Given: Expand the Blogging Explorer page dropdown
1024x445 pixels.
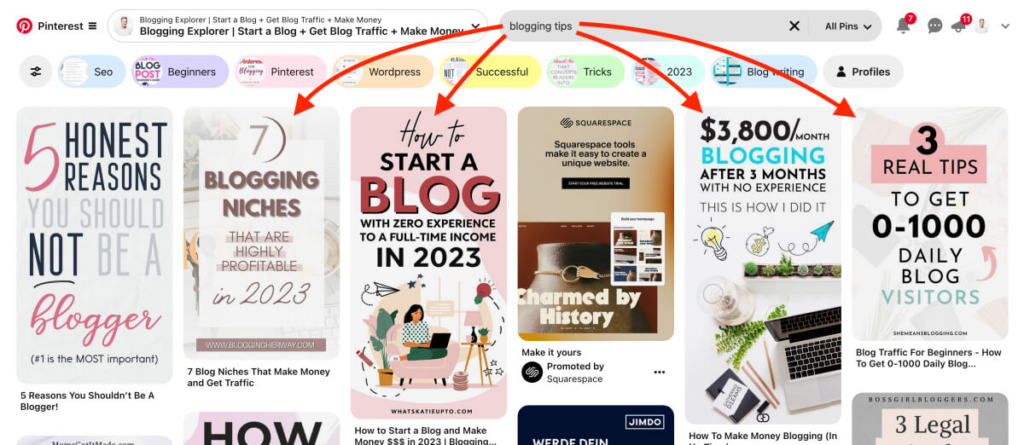Looking at the screenshot, I should (x=476, y=26).
